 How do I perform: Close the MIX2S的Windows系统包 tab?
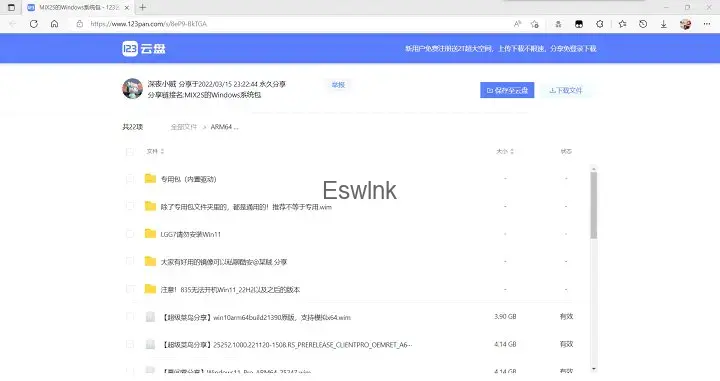click(x=127, y=8)
